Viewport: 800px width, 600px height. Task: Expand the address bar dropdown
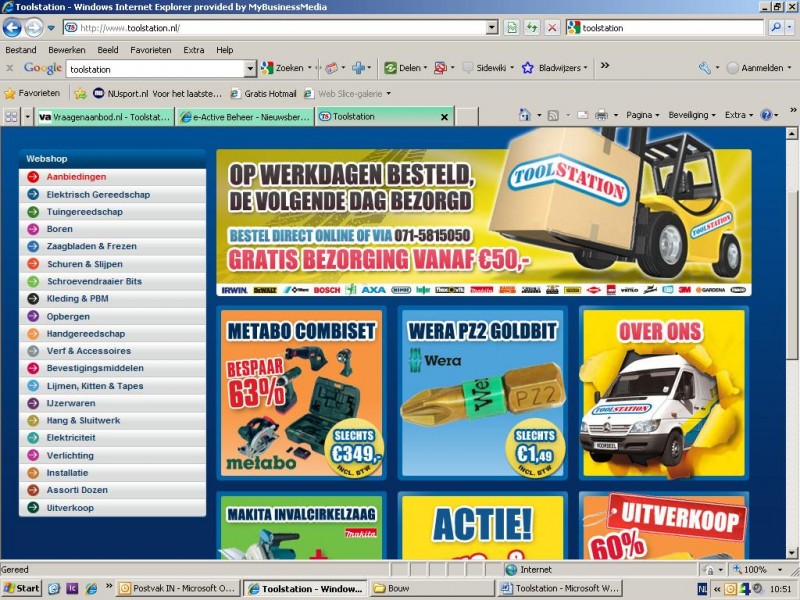pos(492,28)
